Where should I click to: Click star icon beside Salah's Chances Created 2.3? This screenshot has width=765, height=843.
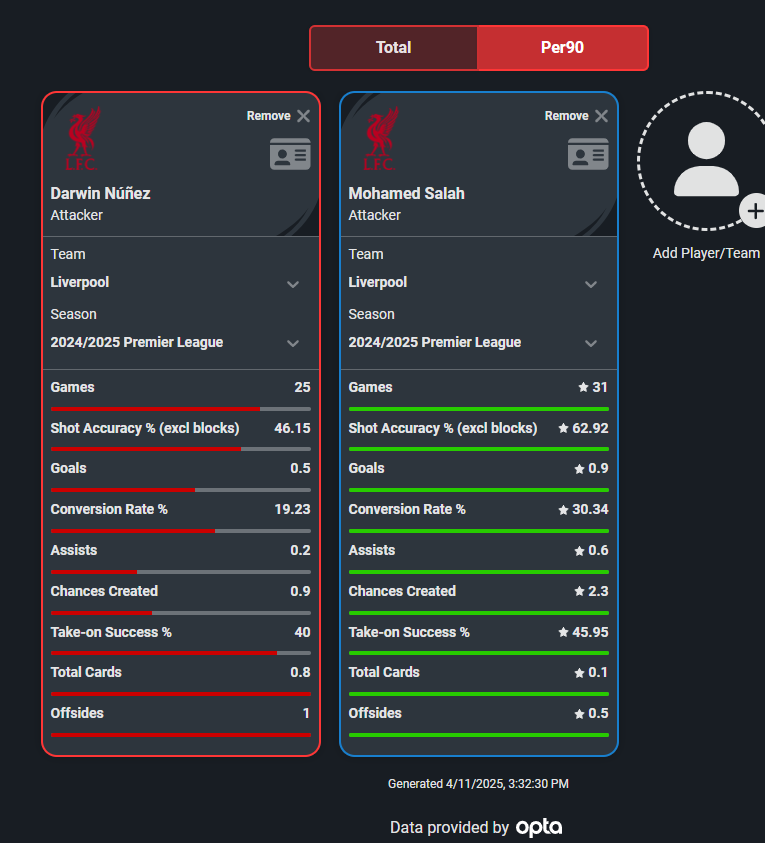click(580, 591)
